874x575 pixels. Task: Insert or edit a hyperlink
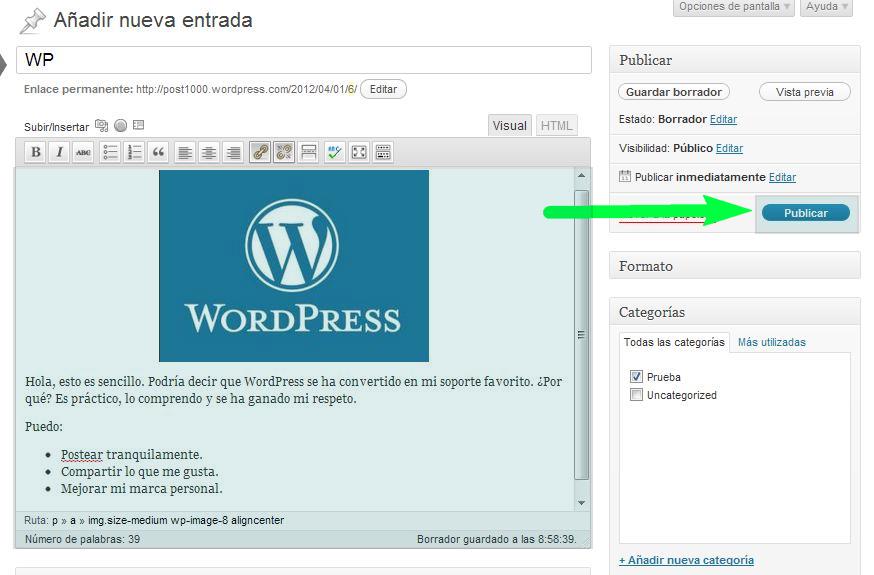click(x=260, y=152)
